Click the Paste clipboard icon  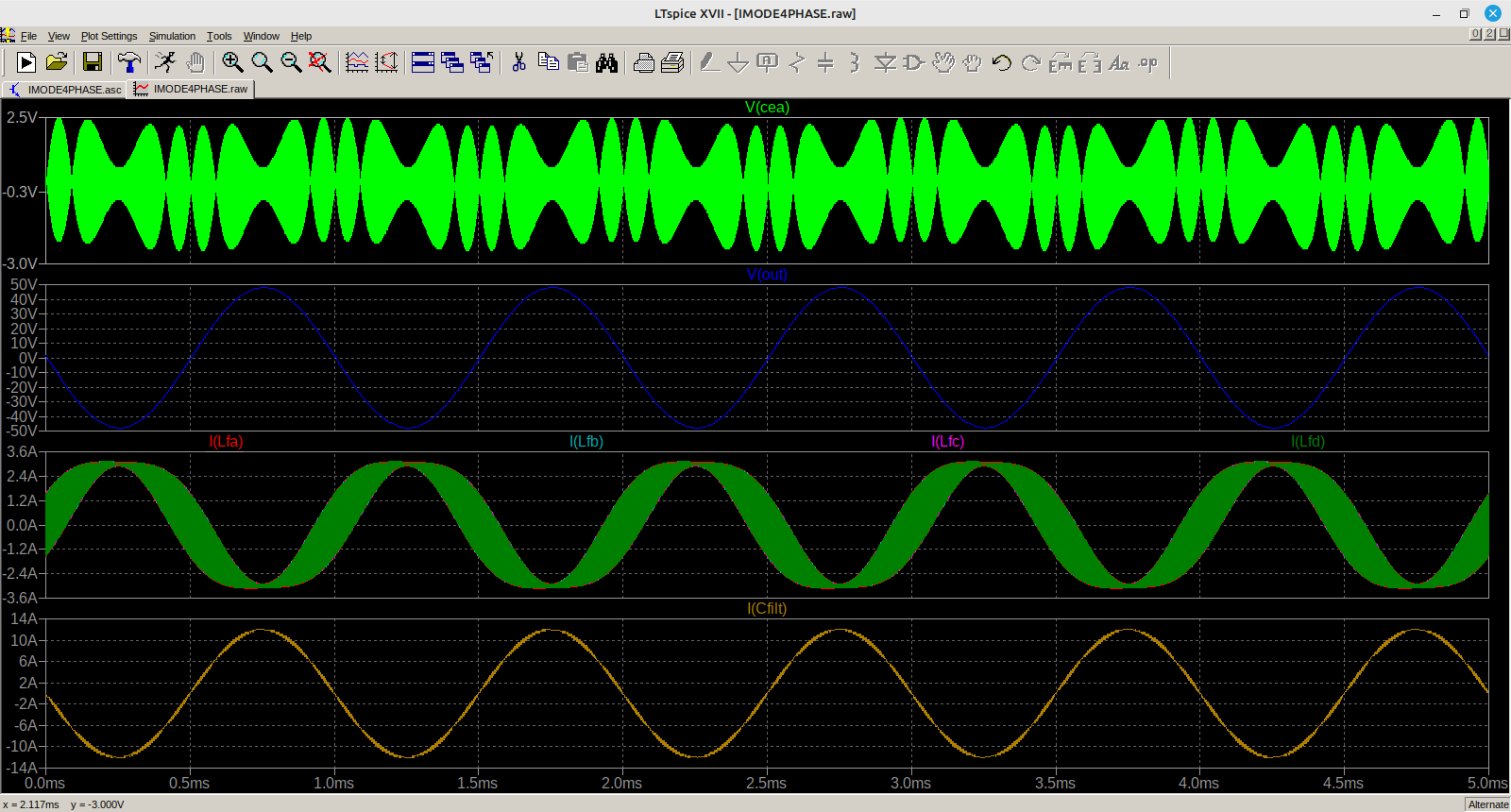(577, 62)
